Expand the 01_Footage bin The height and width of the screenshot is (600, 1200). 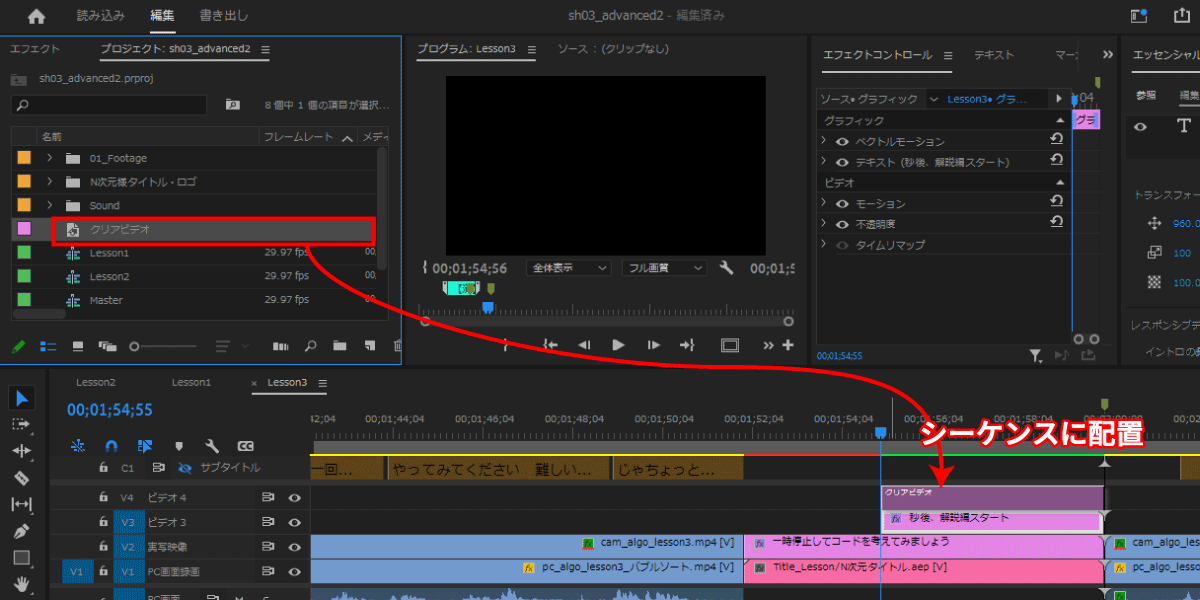[49, 158]
